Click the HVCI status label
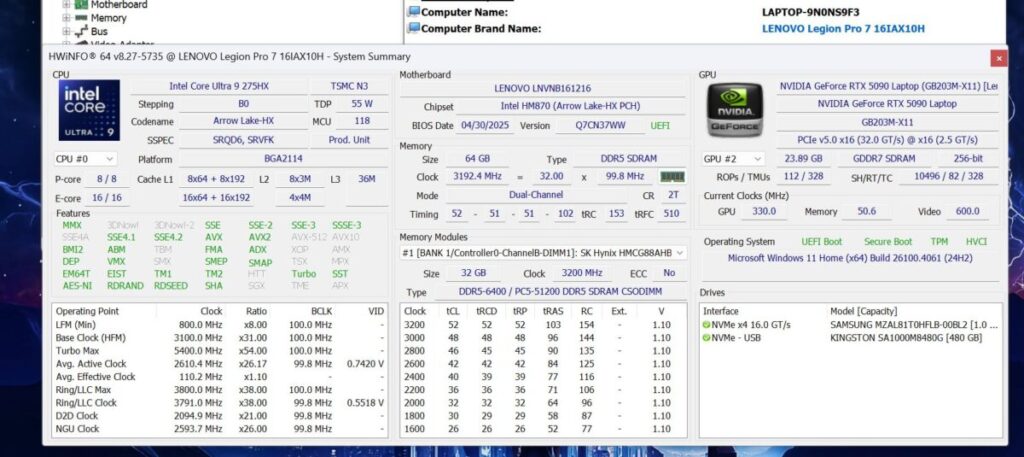The width and height of the screenshot is (1024, 457). pyautogui.click(x=976, y=242)
